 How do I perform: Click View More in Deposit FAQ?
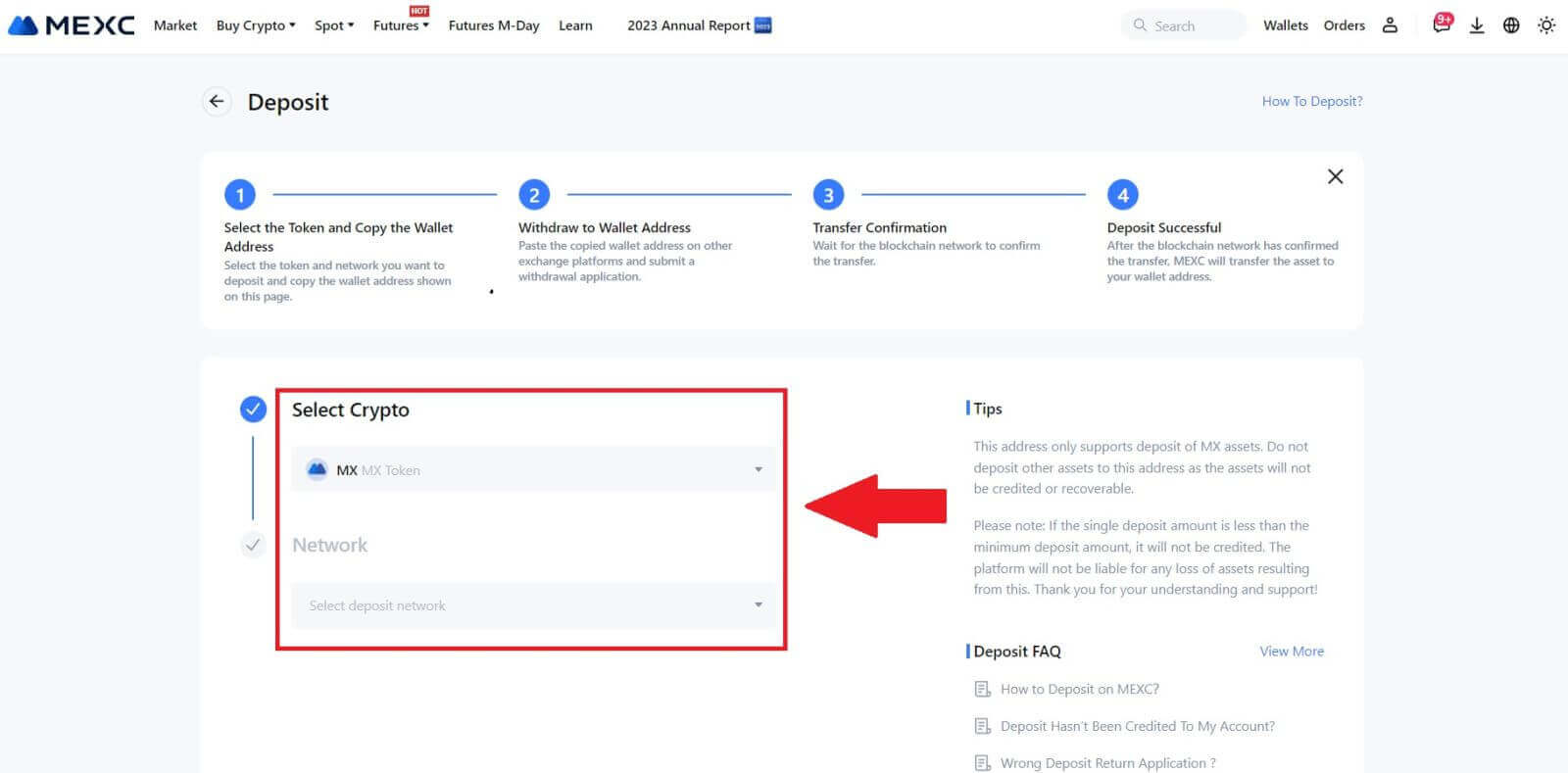click(1291, 651)
